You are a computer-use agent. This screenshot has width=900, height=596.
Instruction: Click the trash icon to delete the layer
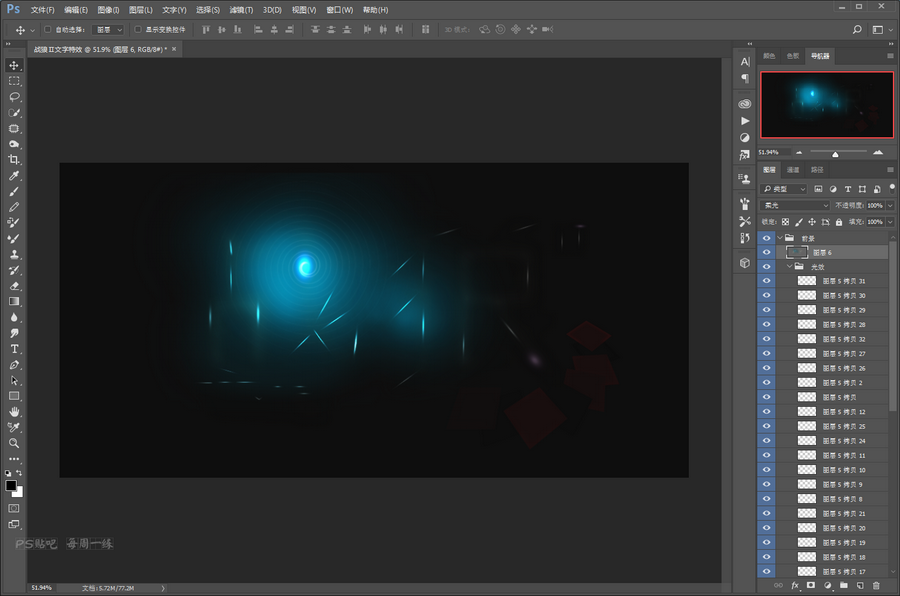coord(876,585)
